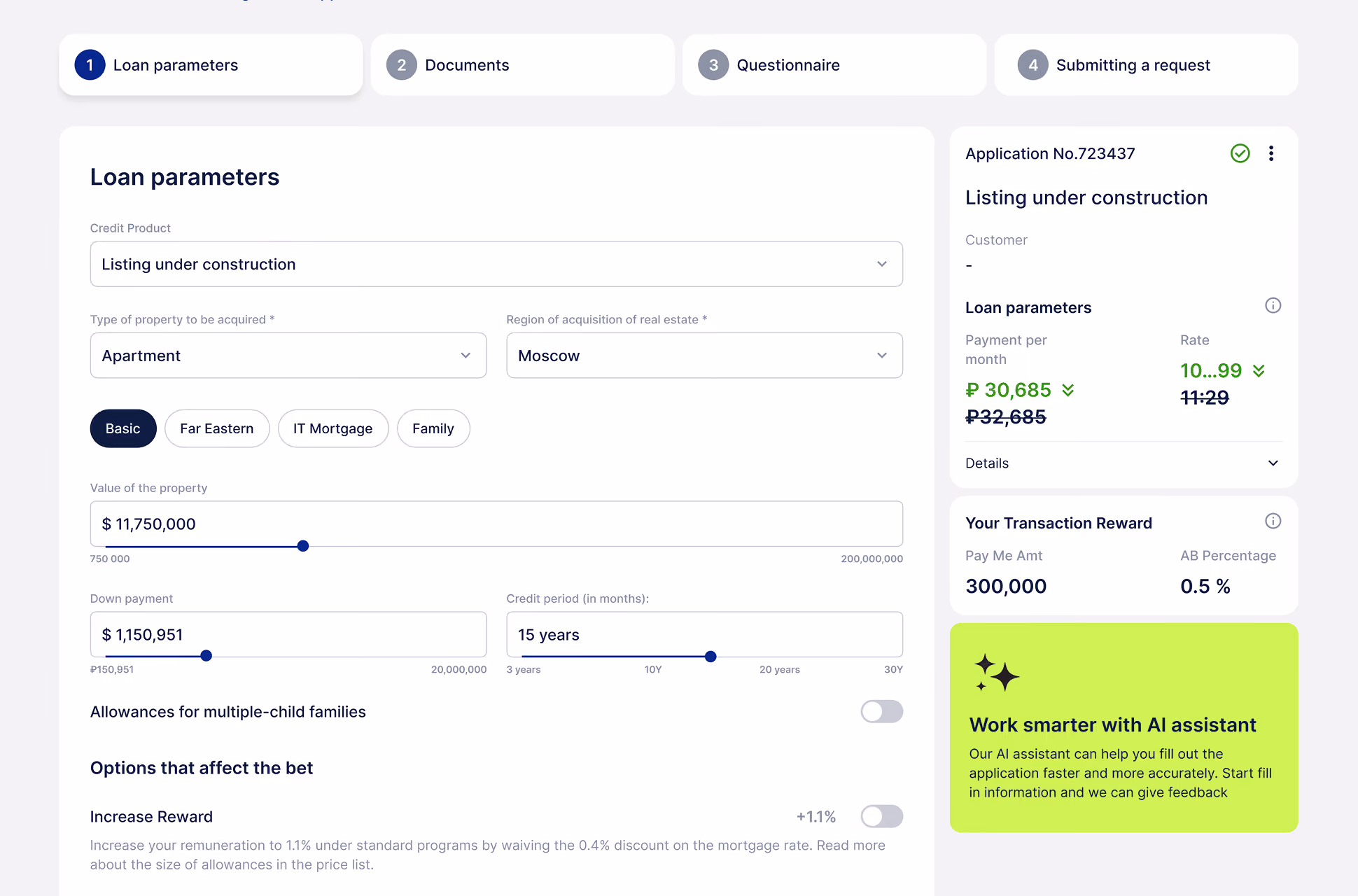Choose the IT Mortgage program
The height and width of the screenshot is (896, 1358).
coord(333,428)
